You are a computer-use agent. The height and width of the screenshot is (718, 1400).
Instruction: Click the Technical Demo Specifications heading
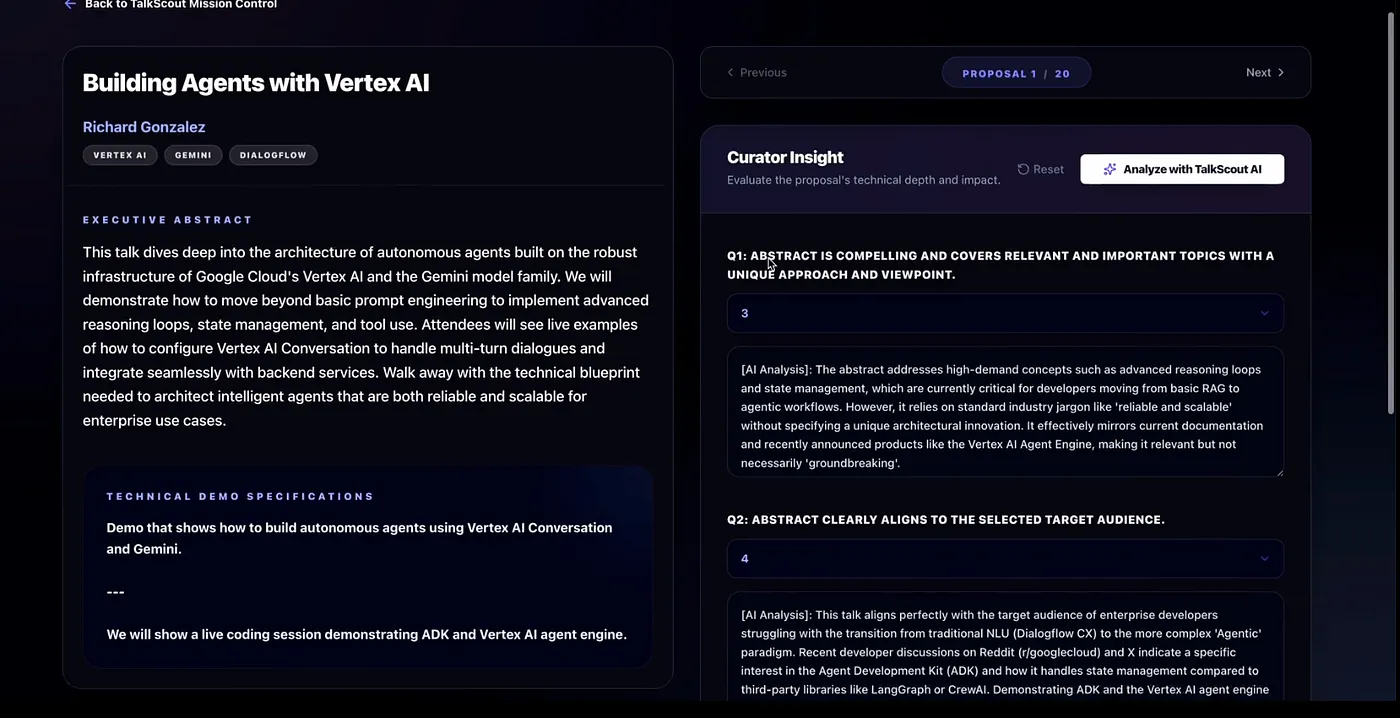tap(241, 496)
